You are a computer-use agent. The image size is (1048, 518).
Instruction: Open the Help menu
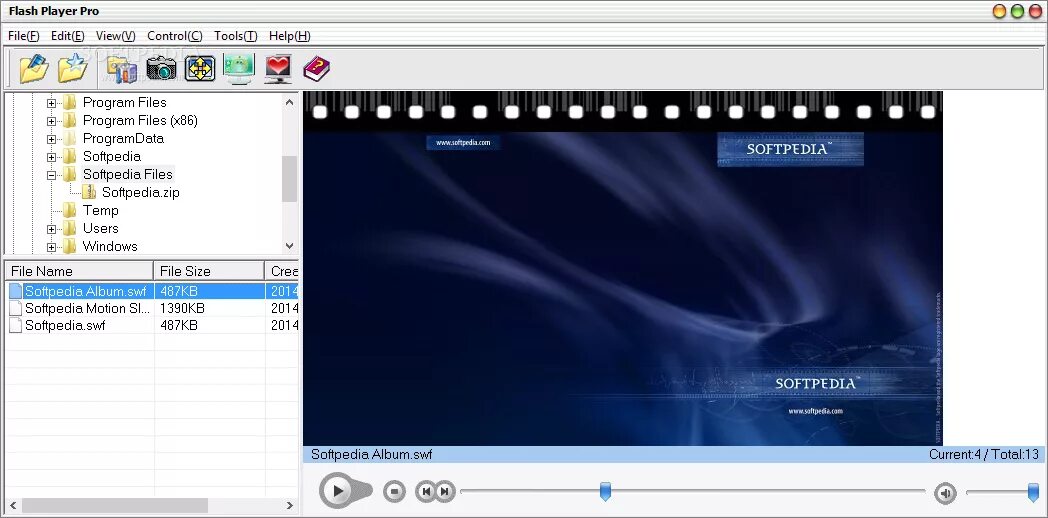pos(289,36)
